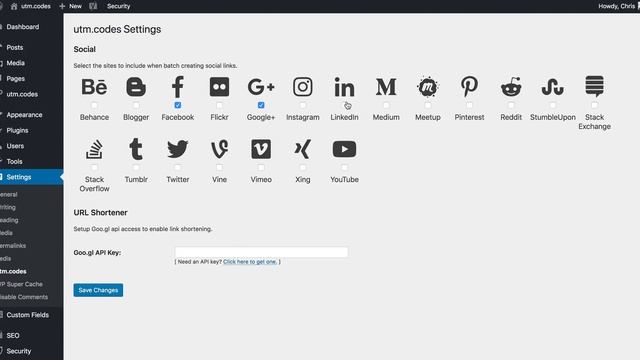Screen dimensions: 640x360
Task: Click the Stack Exchange logo icon
Action: pos(594,87)
